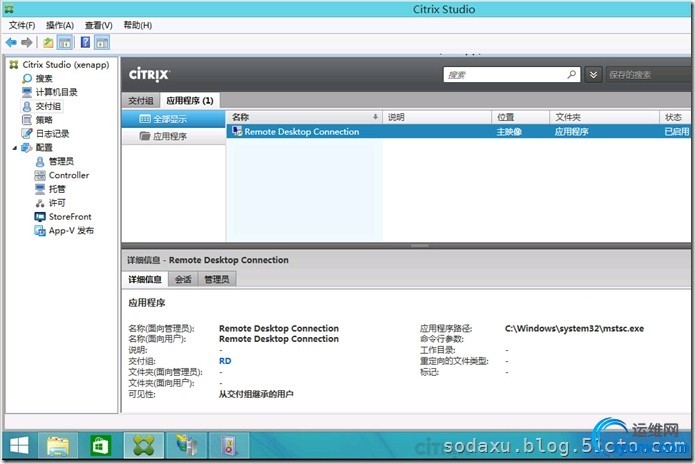Open the 托管 tree node
This screenshot has width=695, height=464.
pyautogui.click(x=57, y=189)
